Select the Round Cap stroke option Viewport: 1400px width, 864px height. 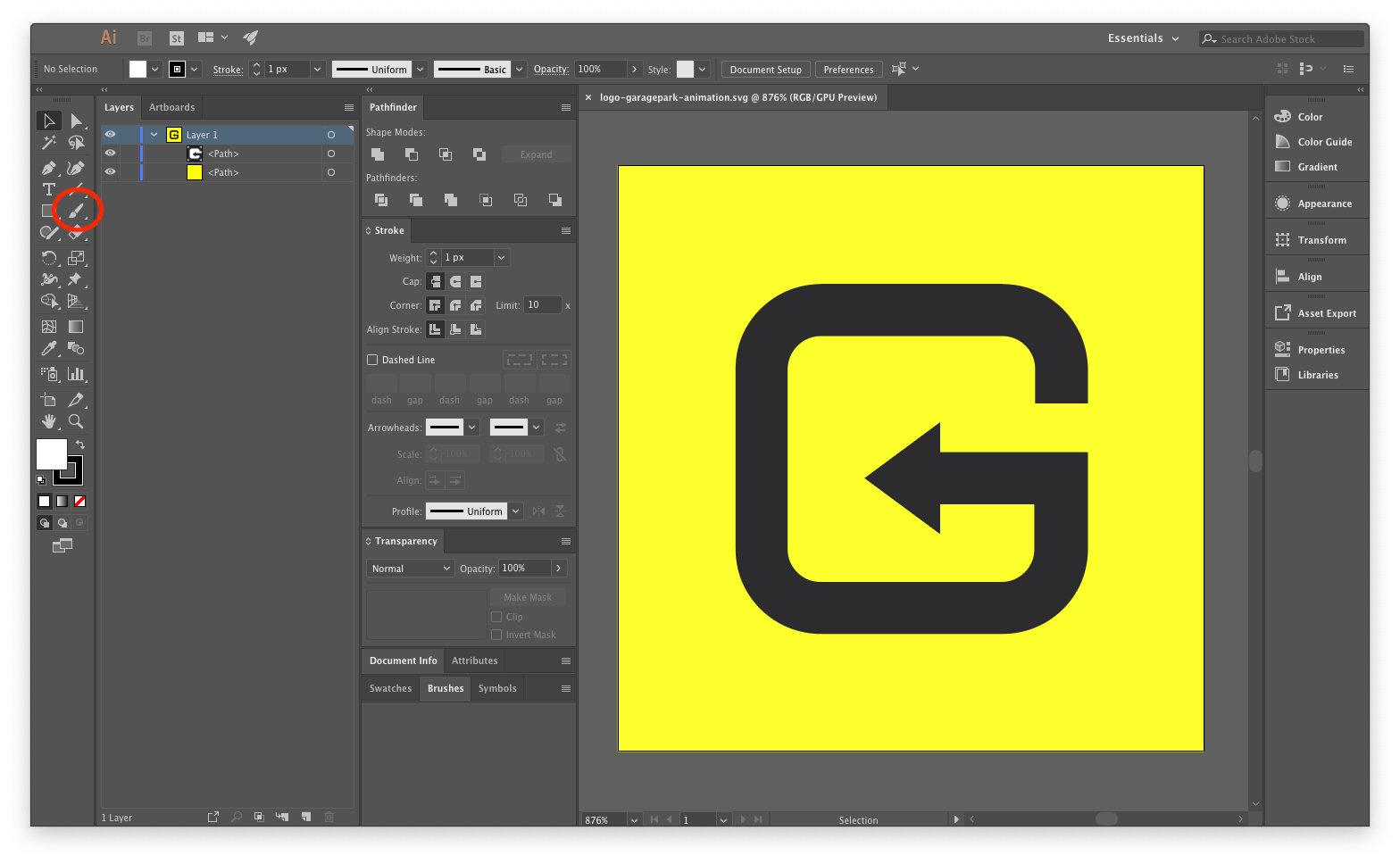455,281
